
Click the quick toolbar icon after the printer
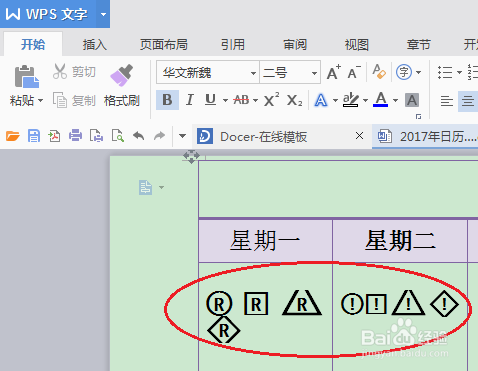pyautogui.click(x=96, y=136)
